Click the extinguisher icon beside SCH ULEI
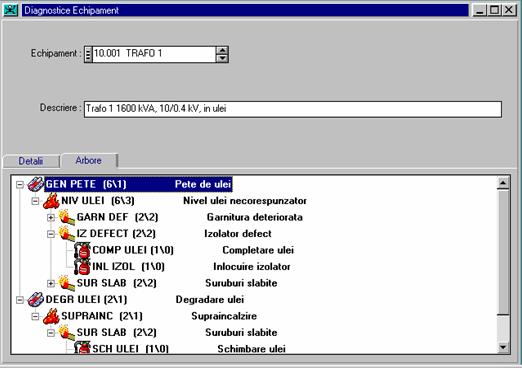The height and width of the screenshot is (368, 522). [82, 348]
